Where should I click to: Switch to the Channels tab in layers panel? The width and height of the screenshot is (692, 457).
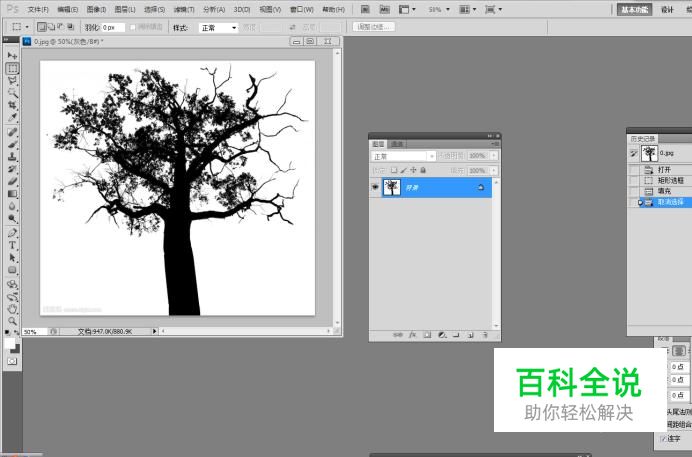[397, 144]
